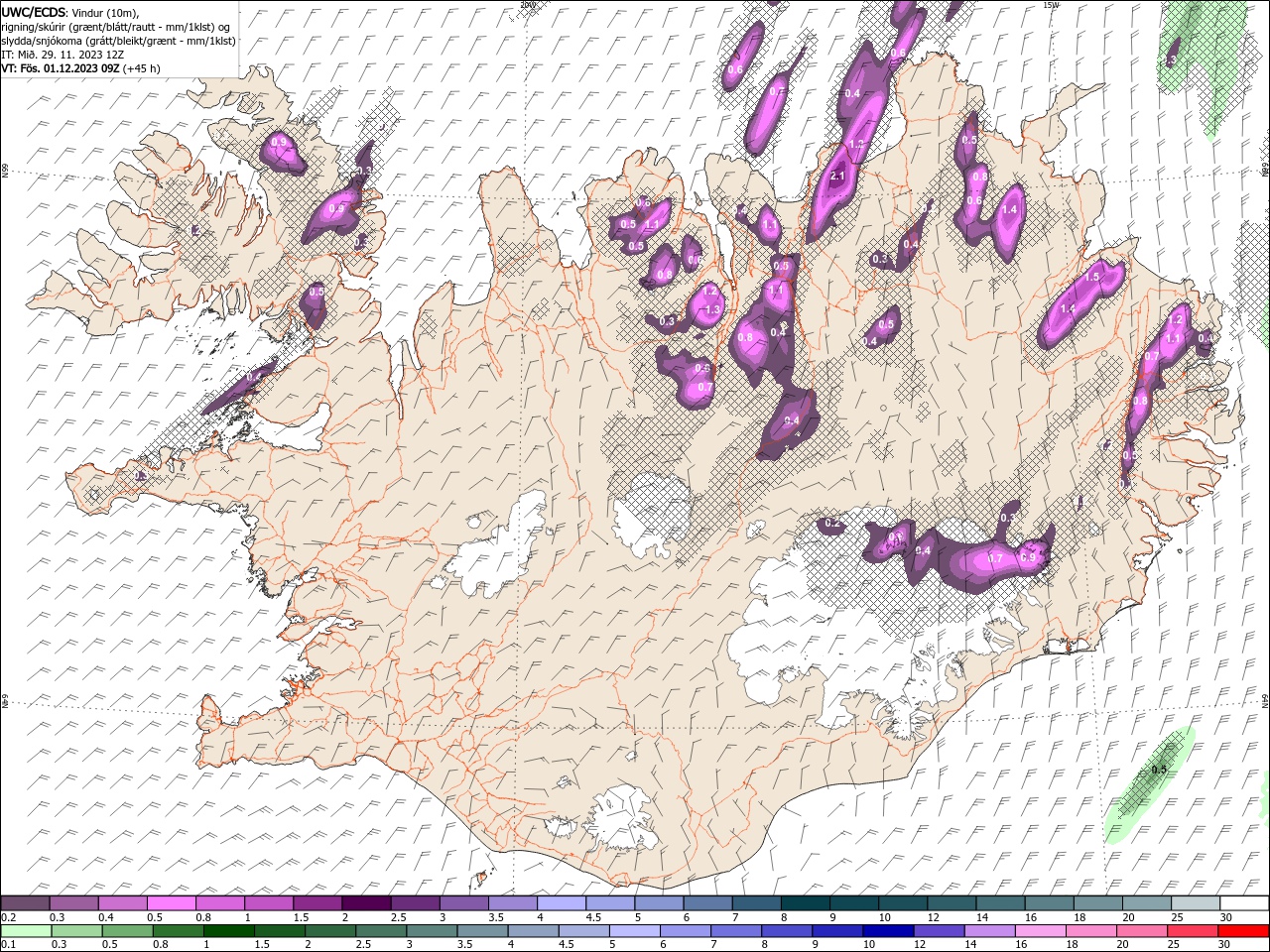Pick the light blue 4 swatch in top scale
The width and height of the screenshot is (1270, 952).
click(562, 902)
